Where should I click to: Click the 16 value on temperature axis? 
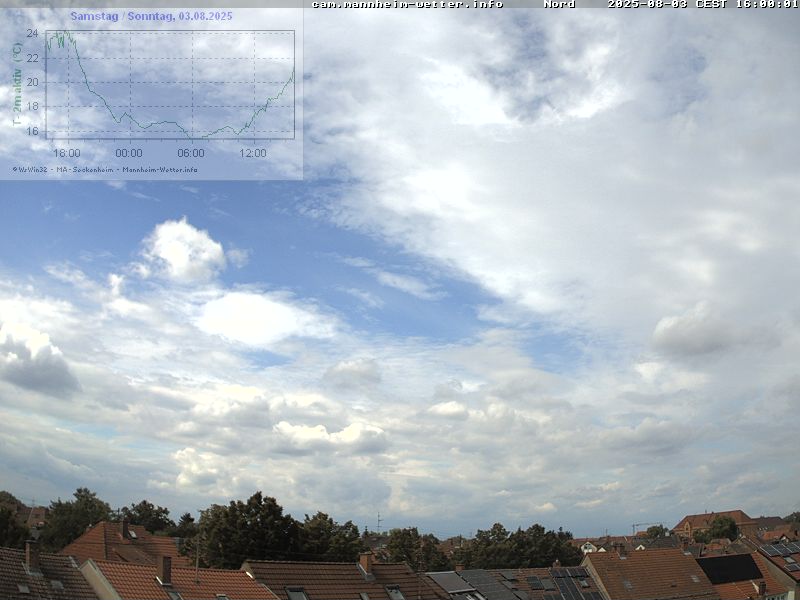(32, 131)
